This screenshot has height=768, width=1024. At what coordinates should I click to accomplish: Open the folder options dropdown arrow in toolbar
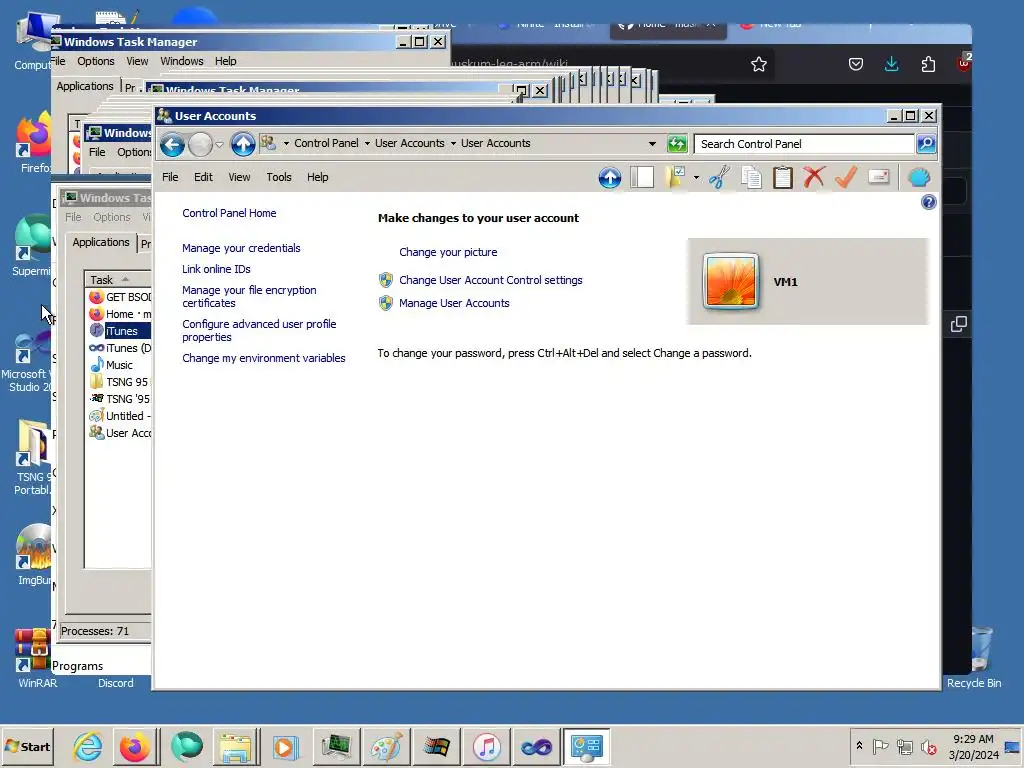pyautogui.click(x=696, y=178)
